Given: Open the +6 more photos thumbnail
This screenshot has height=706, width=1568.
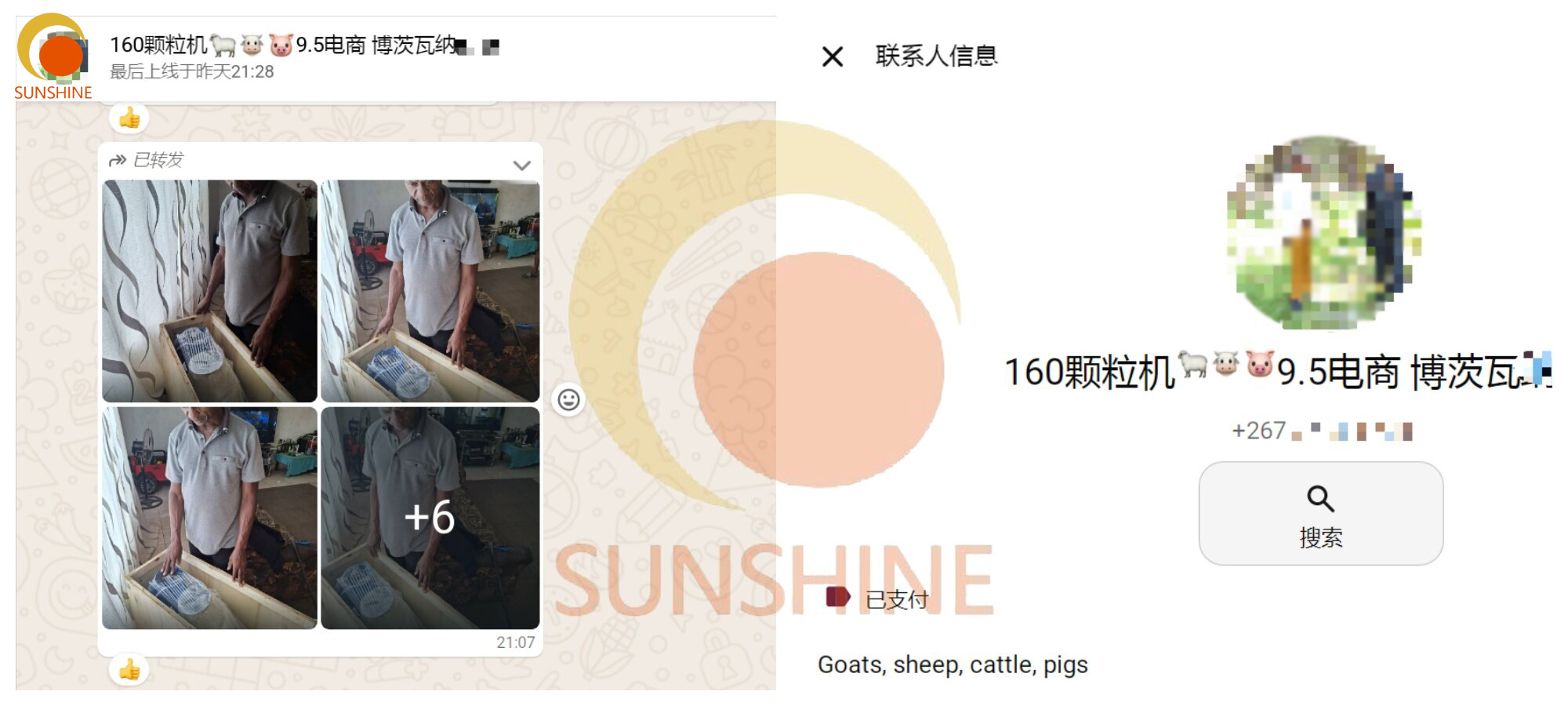Looking at the screenshot, I should (x=430, y=518).
